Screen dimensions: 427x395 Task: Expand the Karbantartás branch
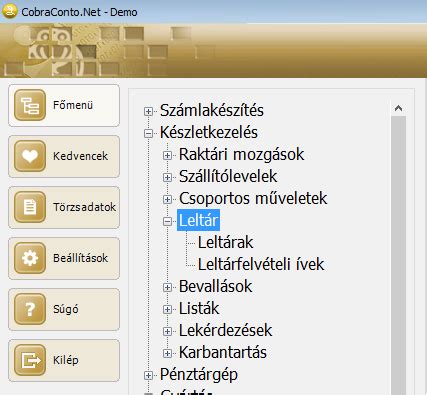tap(167, 353)
